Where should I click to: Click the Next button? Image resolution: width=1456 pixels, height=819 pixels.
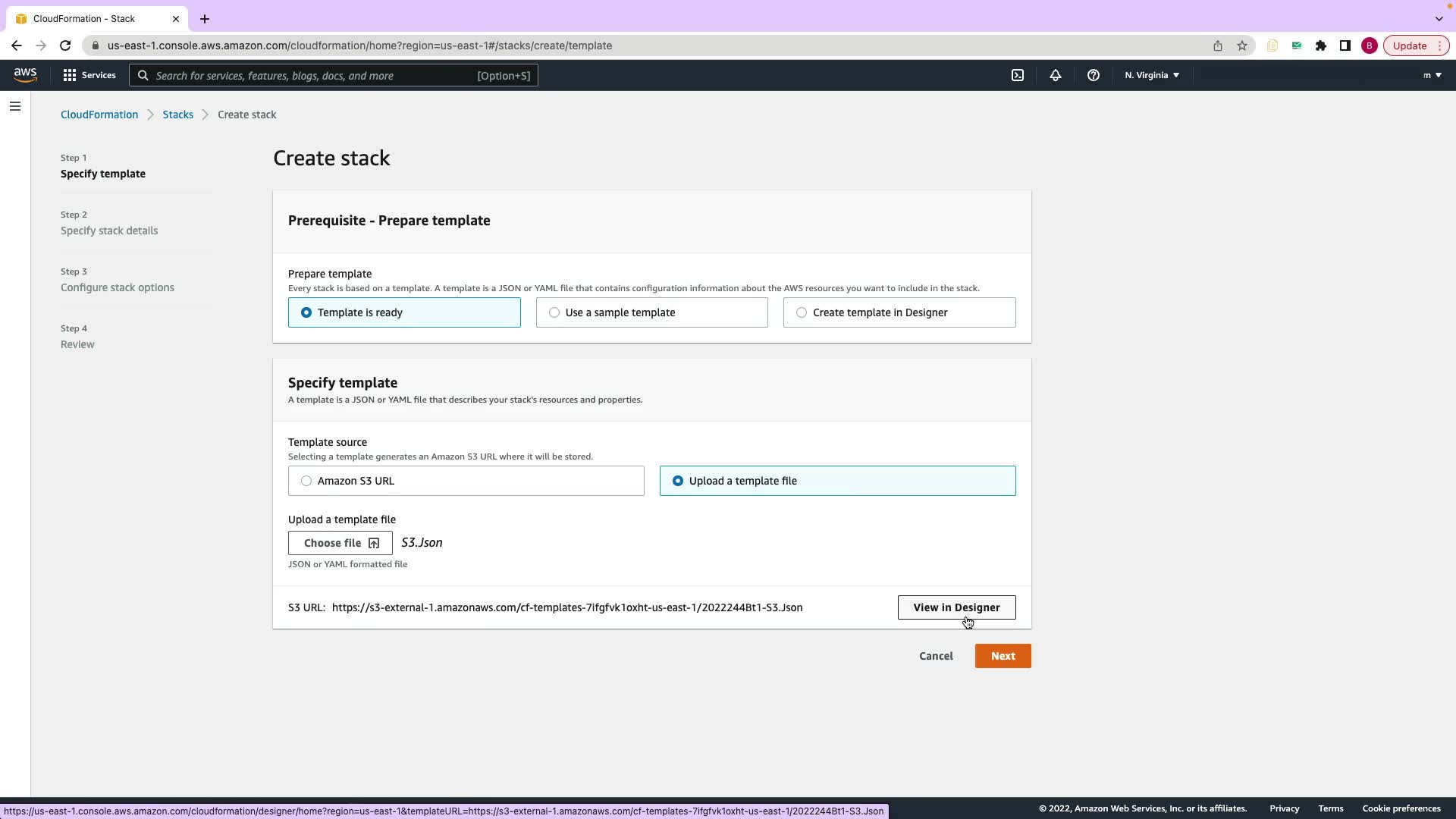[1003, 656]
